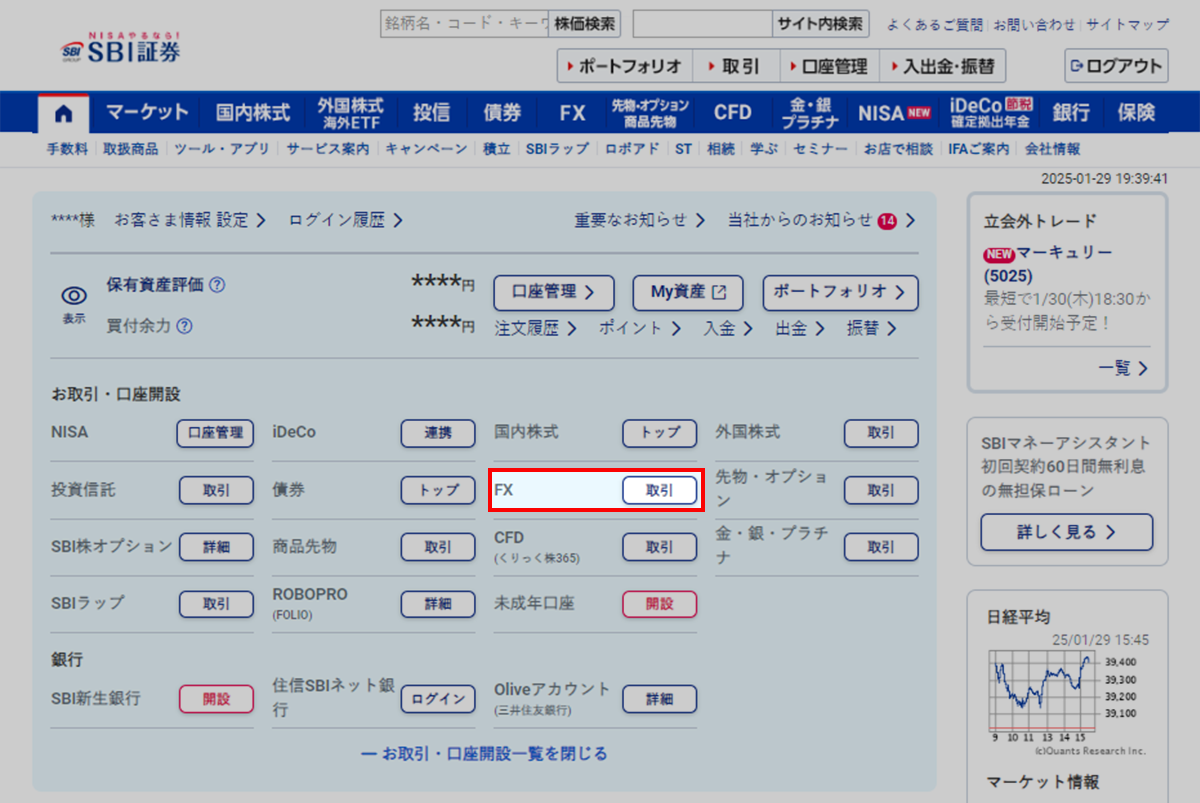Image resolution: width=1200 pixels, height=803 pixels.
Task: Open お客さま情報 設定 link
Action: pyautogui.click(x=190, y=221)
